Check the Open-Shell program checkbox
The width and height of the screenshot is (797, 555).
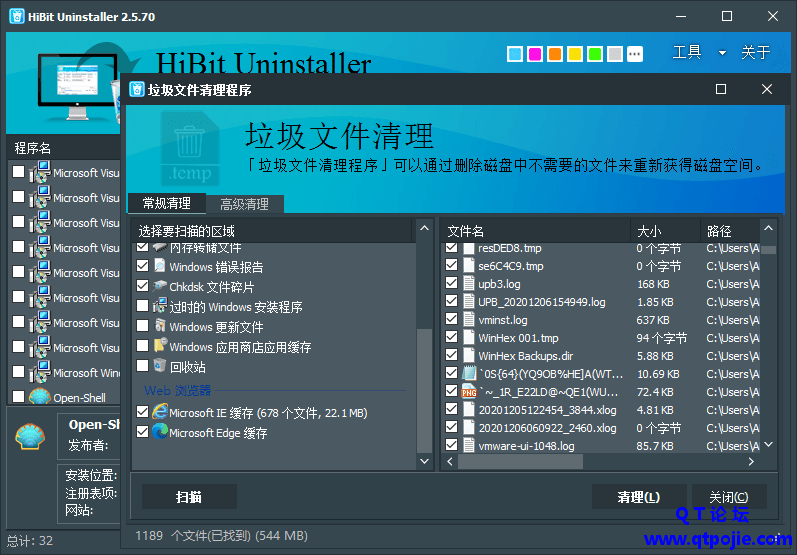tap(19, 396)
